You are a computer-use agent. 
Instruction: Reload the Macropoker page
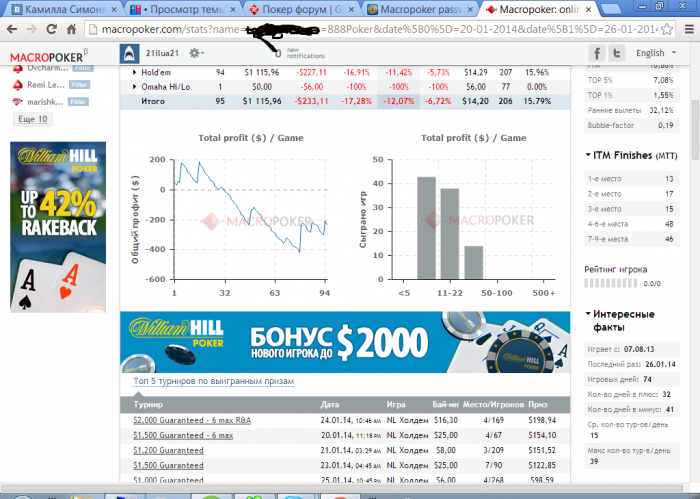point(51,29)
